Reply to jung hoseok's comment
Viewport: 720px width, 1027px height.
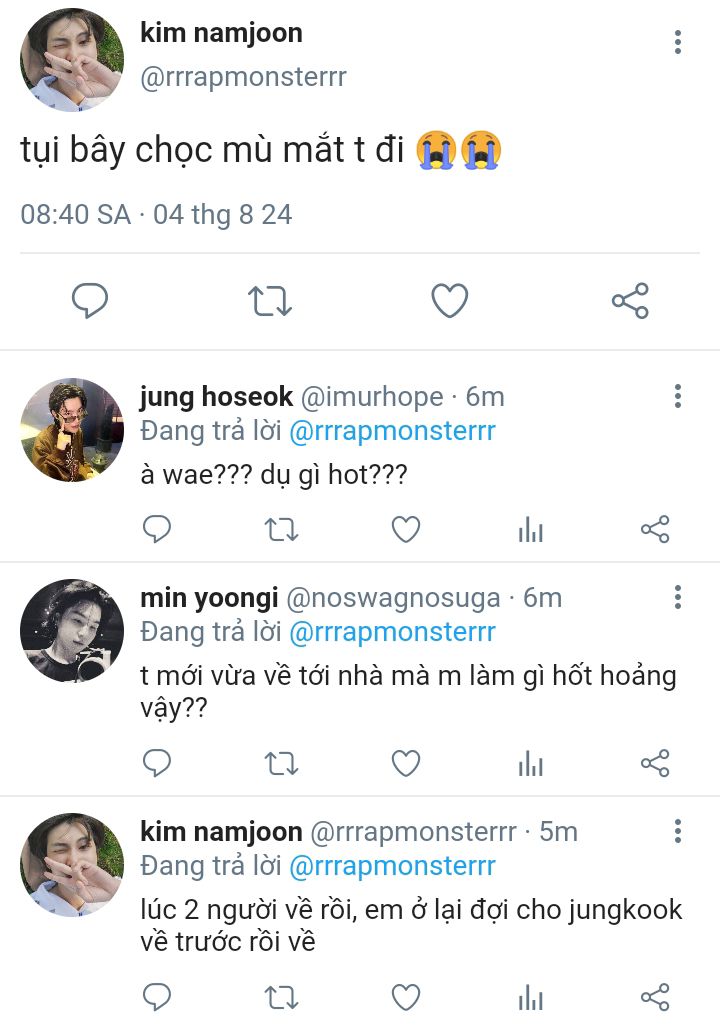pyautogui.click(x=157, y=529)
